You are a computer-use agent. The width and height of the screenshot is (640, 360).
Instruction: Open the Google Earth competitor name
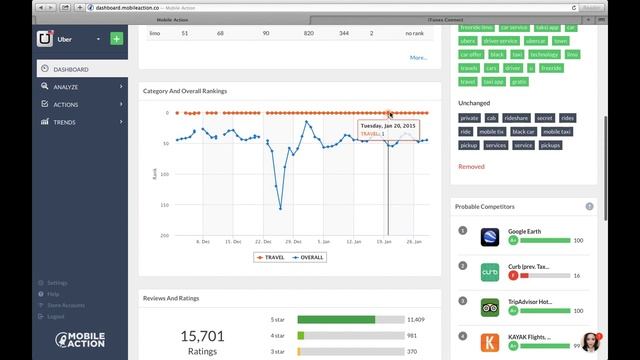tap(524, 231)
